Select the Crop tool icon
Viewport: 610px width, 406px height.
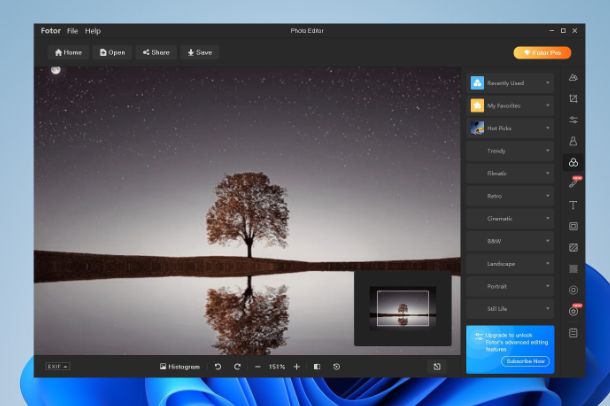pos(573,98)
